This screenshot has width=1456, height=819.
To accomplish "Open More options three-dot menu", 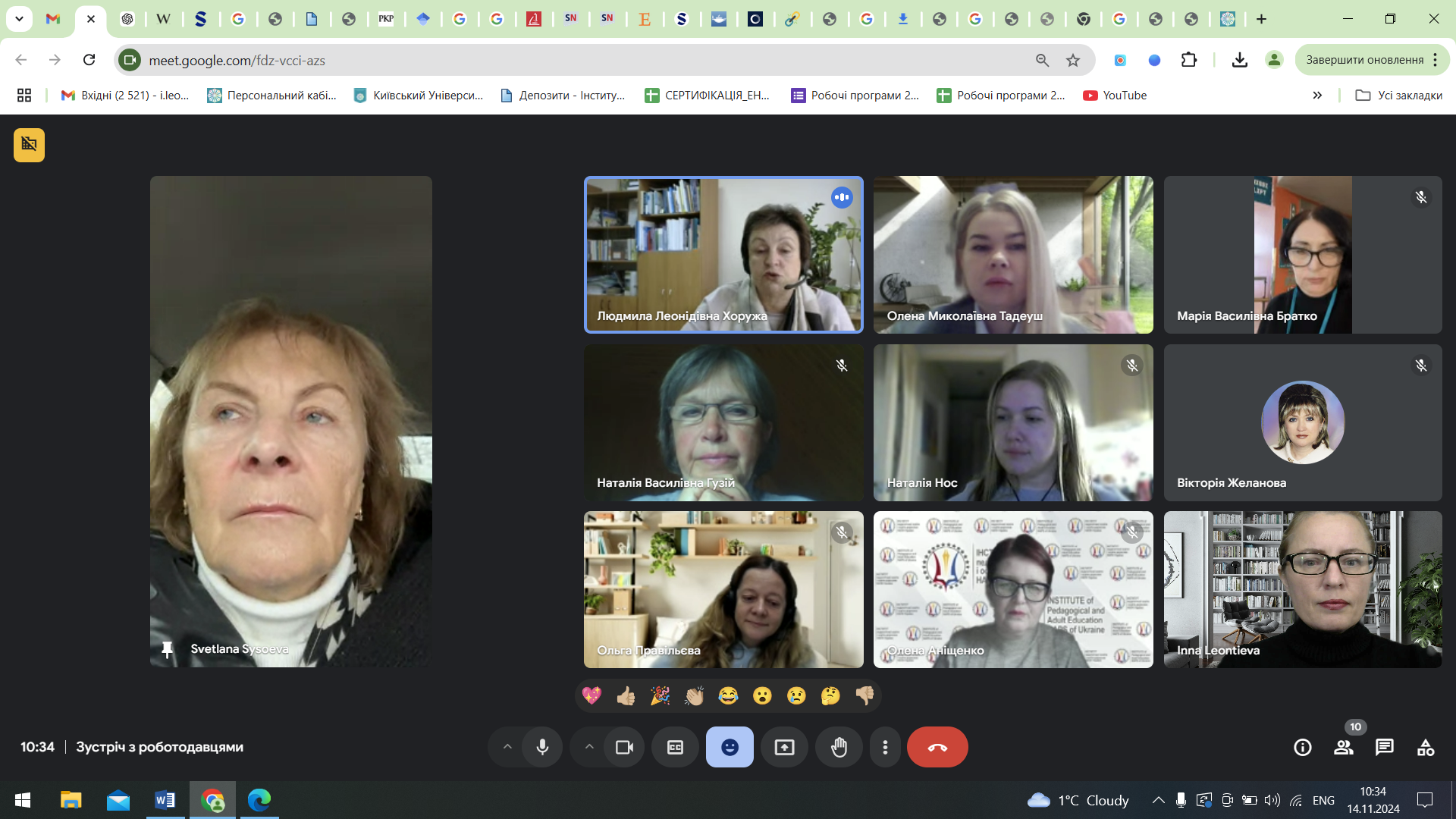I will [x=885, y=747].
